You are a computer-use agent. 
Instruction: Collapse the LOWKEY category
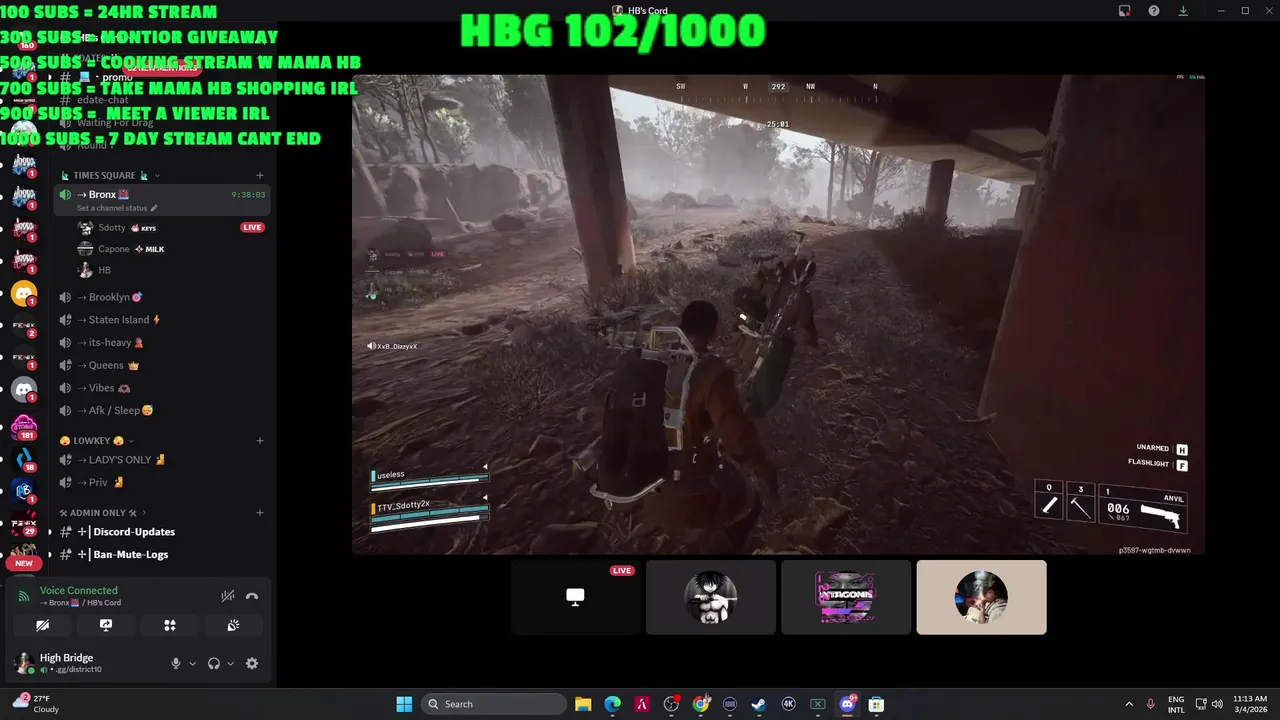click(97, 440)
